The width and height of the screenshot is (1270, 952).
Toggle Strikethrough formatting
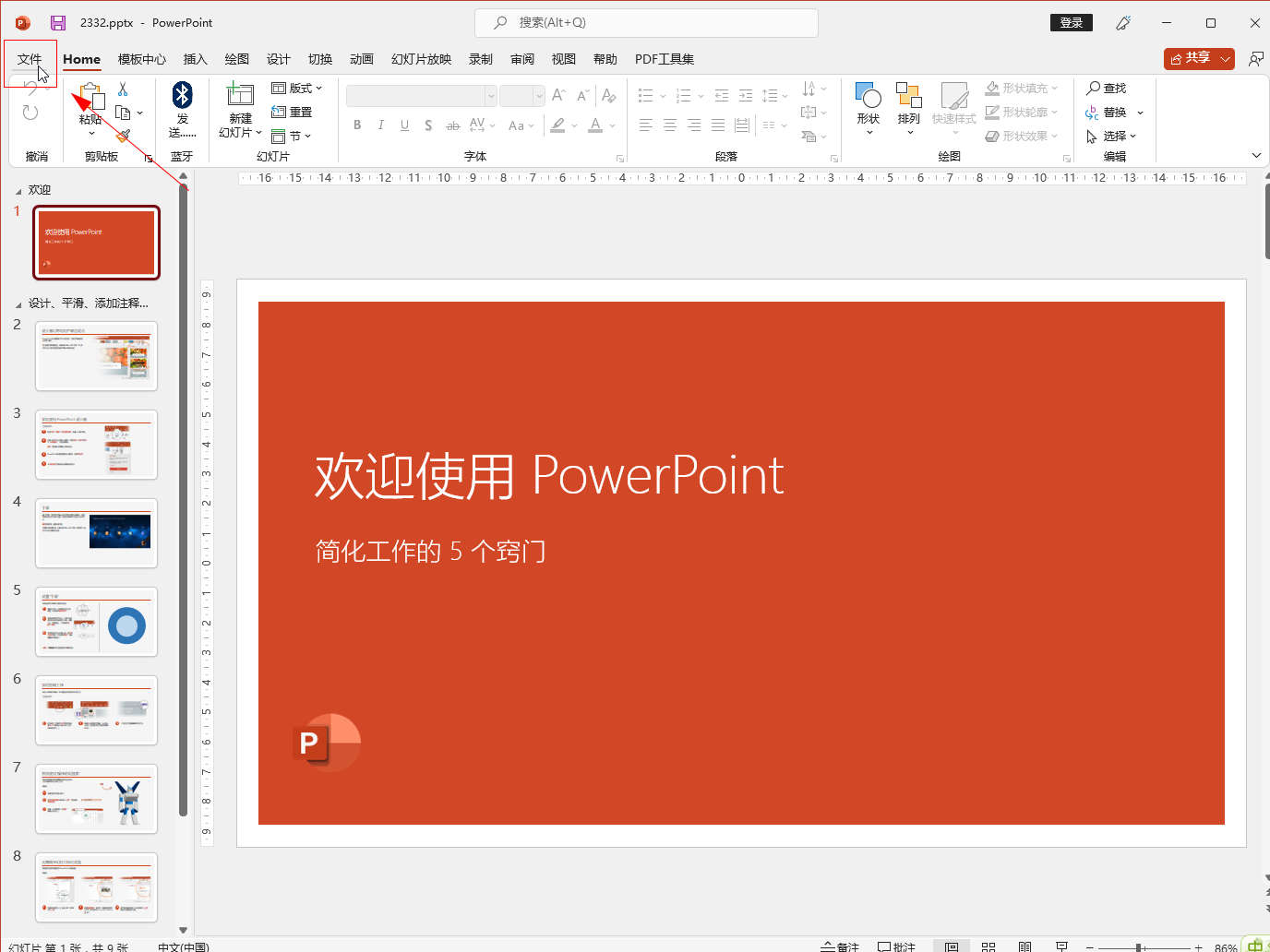pyautogui.click(x=452, y=125)
